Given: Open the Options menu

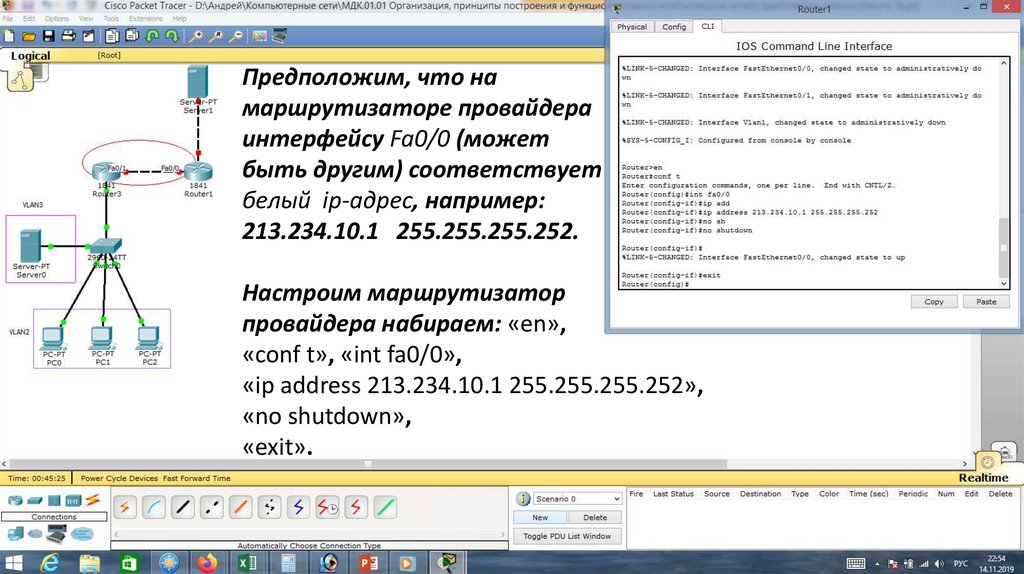Looking at the screenshot, I should tap(57, 18).
